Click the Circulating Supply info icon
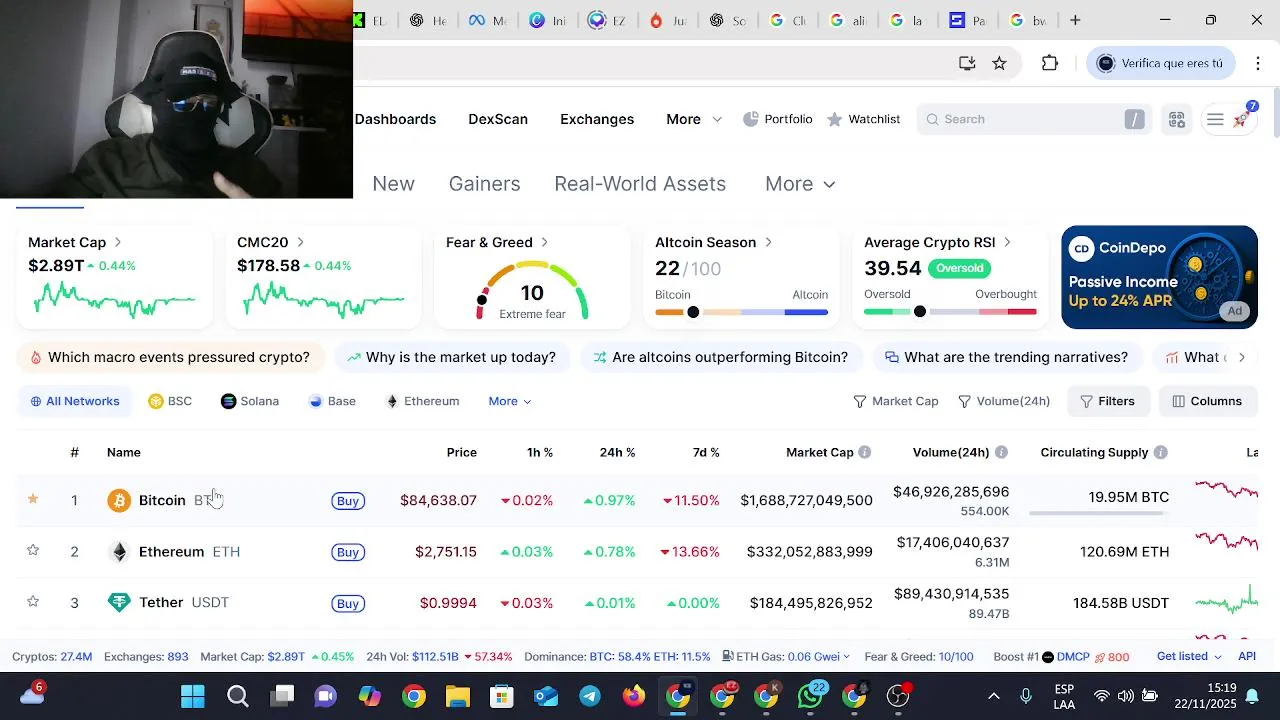This screenshot has width=1280, height=720. point(1160,452)
